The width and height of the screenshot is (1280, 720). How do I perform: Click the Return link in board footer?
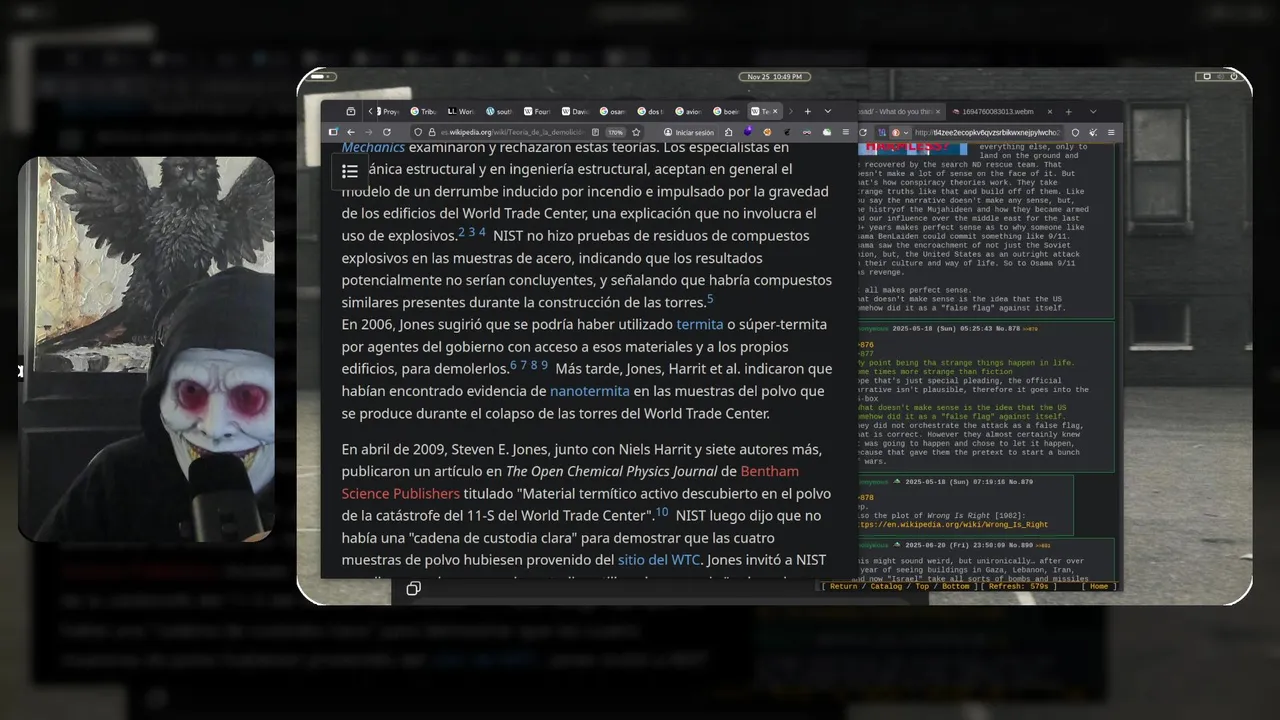(x=843, y=586)
